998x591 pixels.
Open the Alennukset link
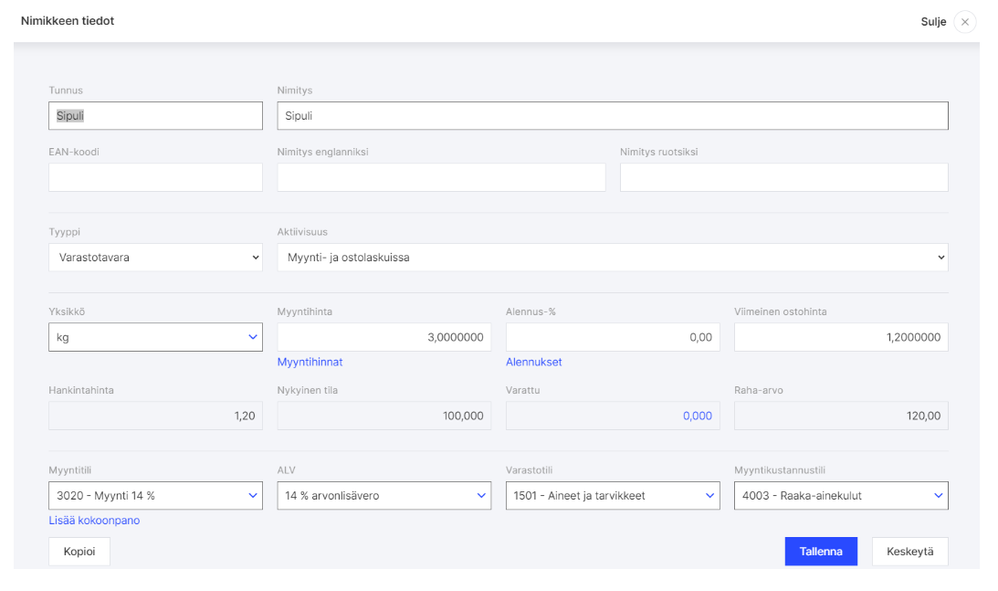pyautogui.click(x=534, y=362)
